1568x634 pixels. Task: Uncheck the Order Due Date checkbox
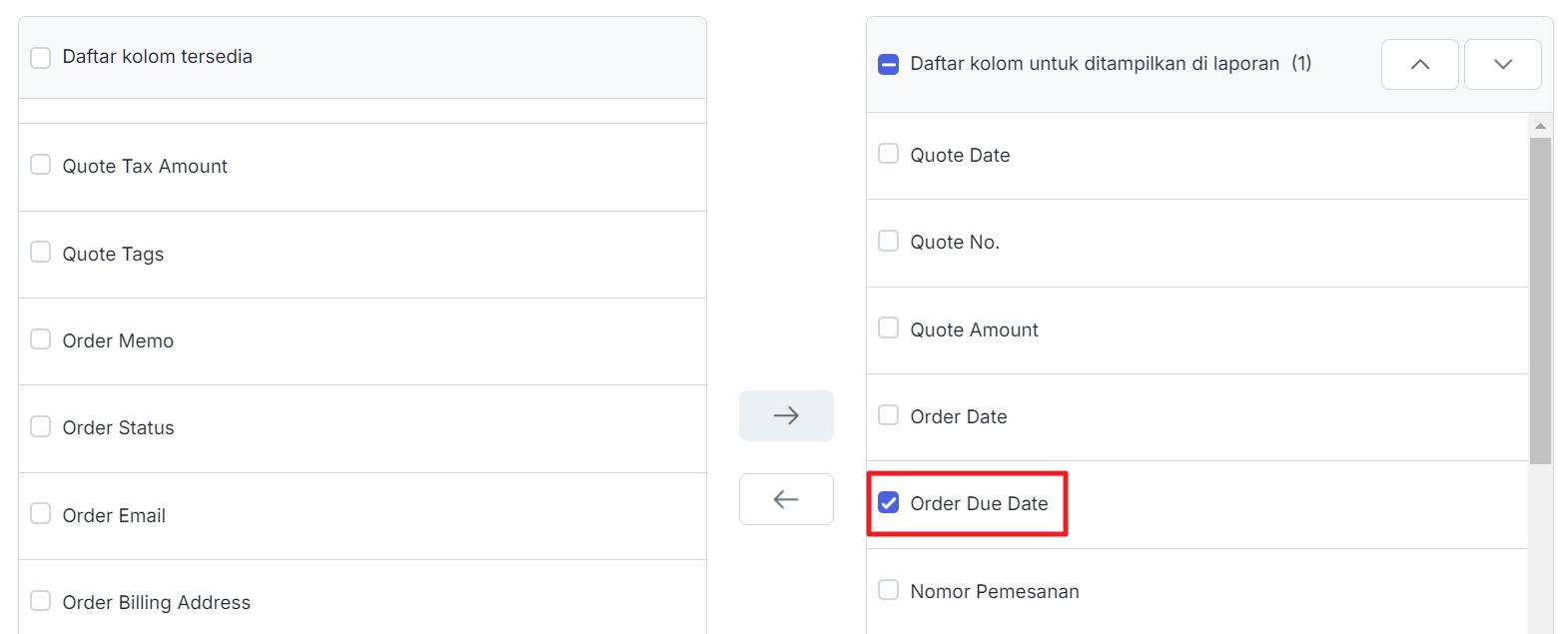pyautogui.click(x=888, y=502)
